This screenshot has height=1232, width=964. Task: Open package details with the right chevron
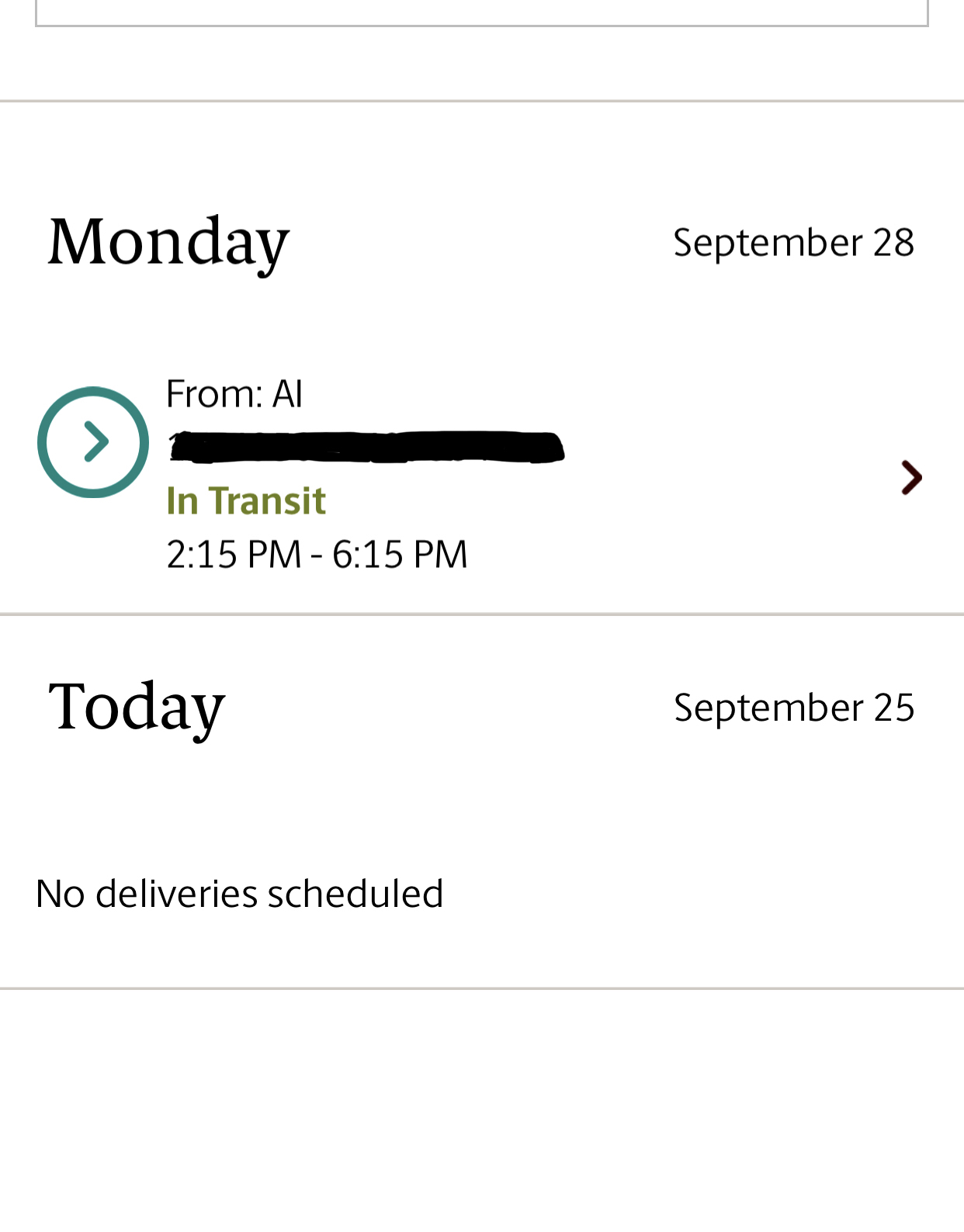click(911, 477)
